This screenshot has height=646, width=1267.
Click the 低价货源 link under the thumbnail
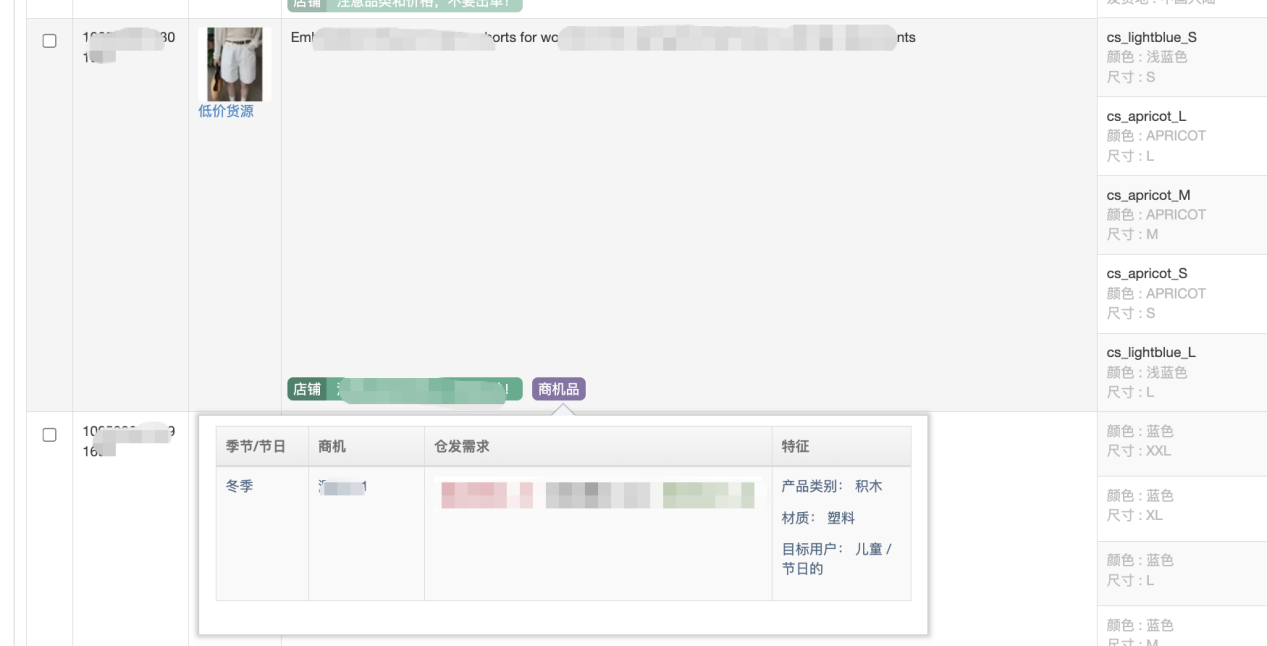(226, 111)
